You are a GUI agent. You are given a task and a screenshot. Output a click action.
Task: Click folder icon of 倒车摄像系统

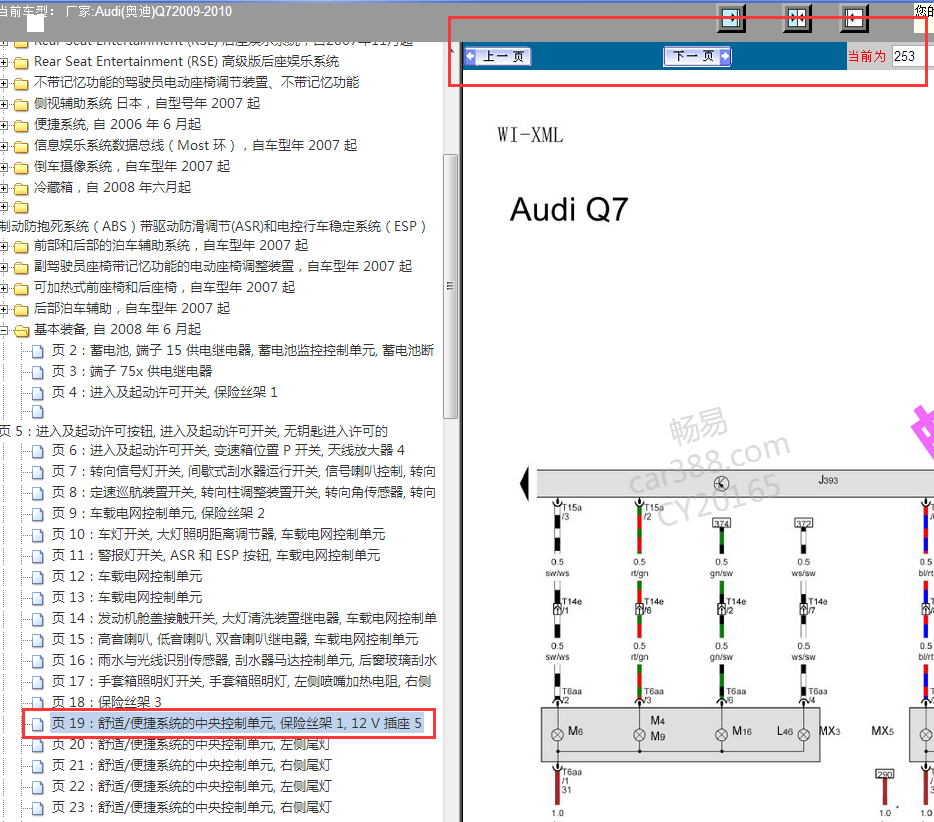point(21,167)
